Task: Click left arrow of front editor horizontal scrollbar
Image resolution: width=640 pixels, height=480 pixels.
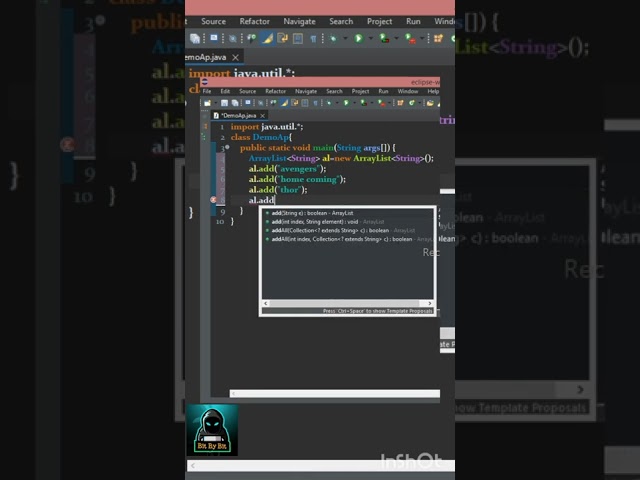Action: [x=233, y=393]
